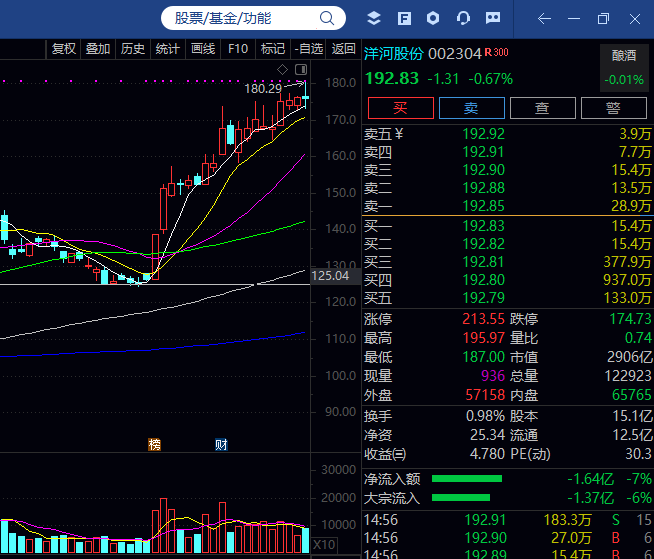654x559 pixels.
Task: Click the 换手 value 0.98%
Action: [x=485, y=416]
